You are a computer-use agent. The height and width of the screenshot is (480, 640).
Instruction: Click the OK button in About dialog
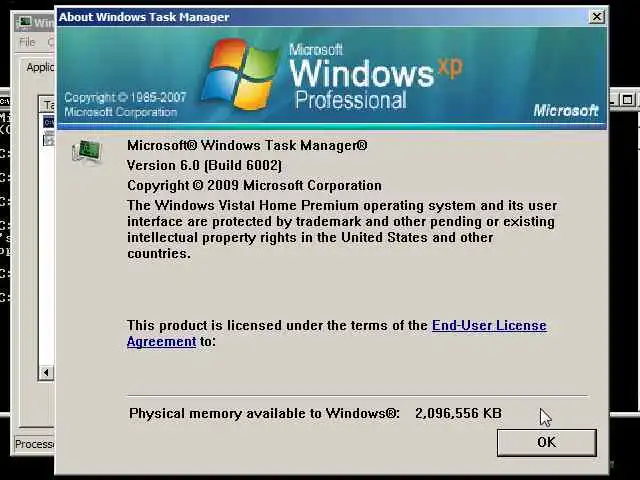pyautogui.click(x=547, y=442)
